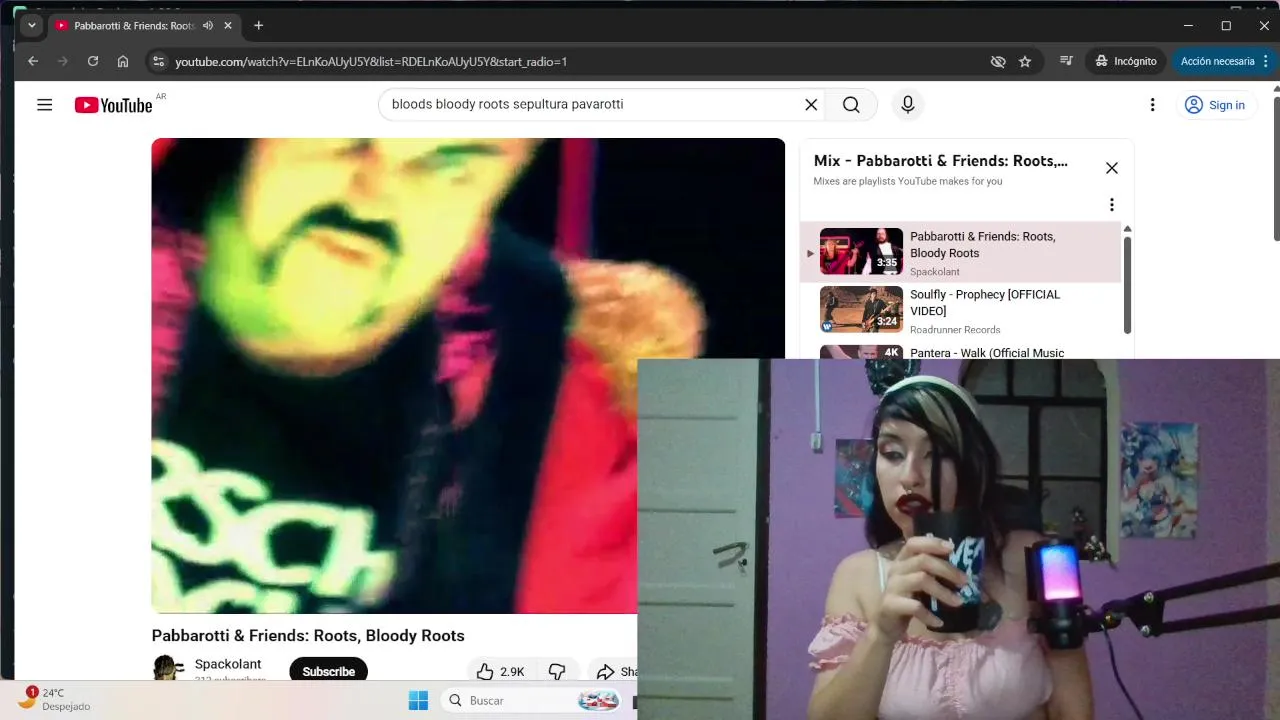Viewport: 1280px width, 720px height.
Task: Run the search with the magnifier button
Action: (851, 105)
